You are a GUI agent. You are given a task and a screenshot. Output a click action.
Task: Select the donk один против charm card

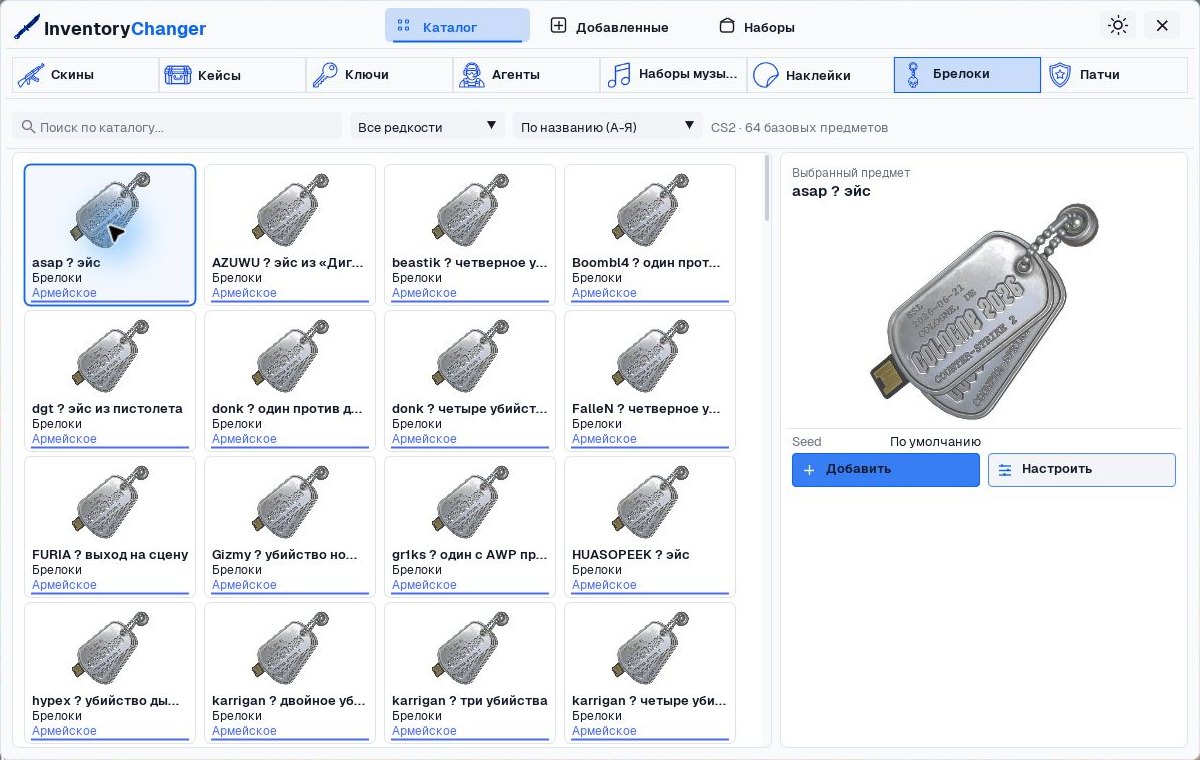tap(290, 381)
